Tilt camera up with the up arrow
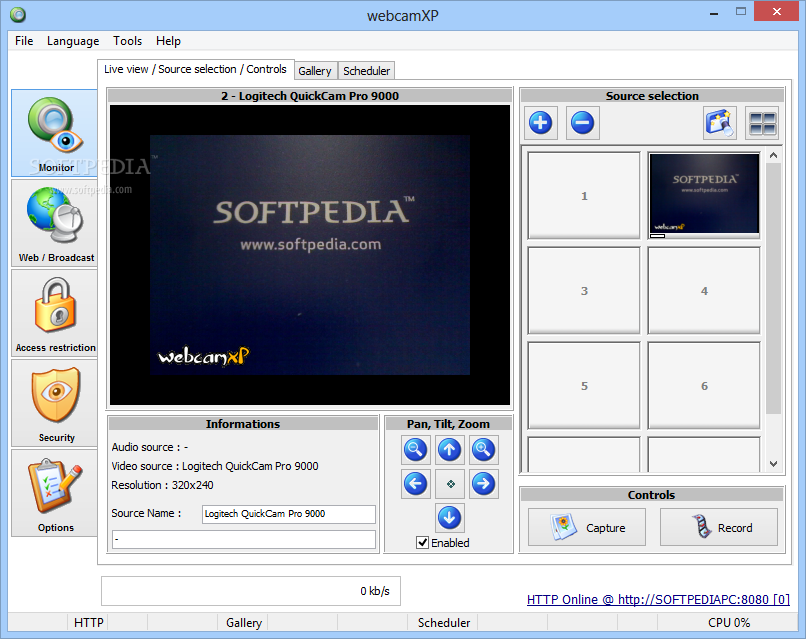This screenshot has width=806, height=639. click(x=449, y=450)
